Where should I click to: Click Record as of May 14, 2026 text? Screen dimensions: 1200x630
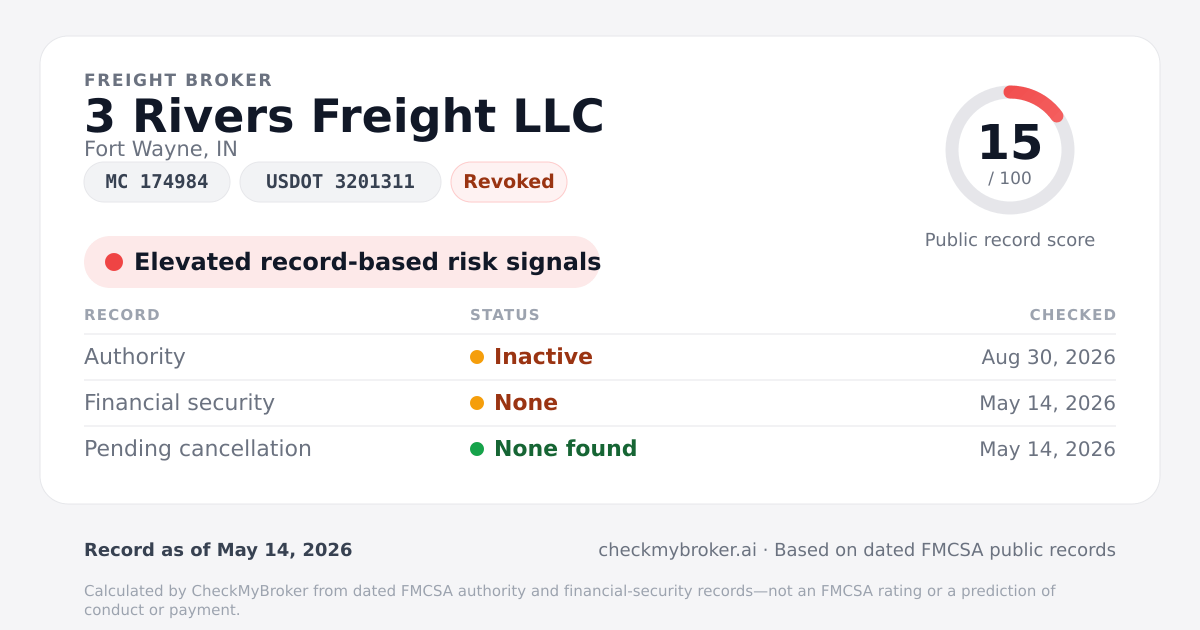pyautogui.click(x=218, y=550)
